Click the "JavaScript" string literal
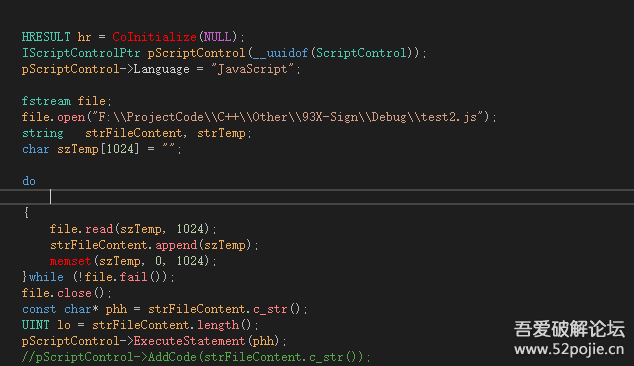Screen dimensions: 634x366 tap(252, 69)
